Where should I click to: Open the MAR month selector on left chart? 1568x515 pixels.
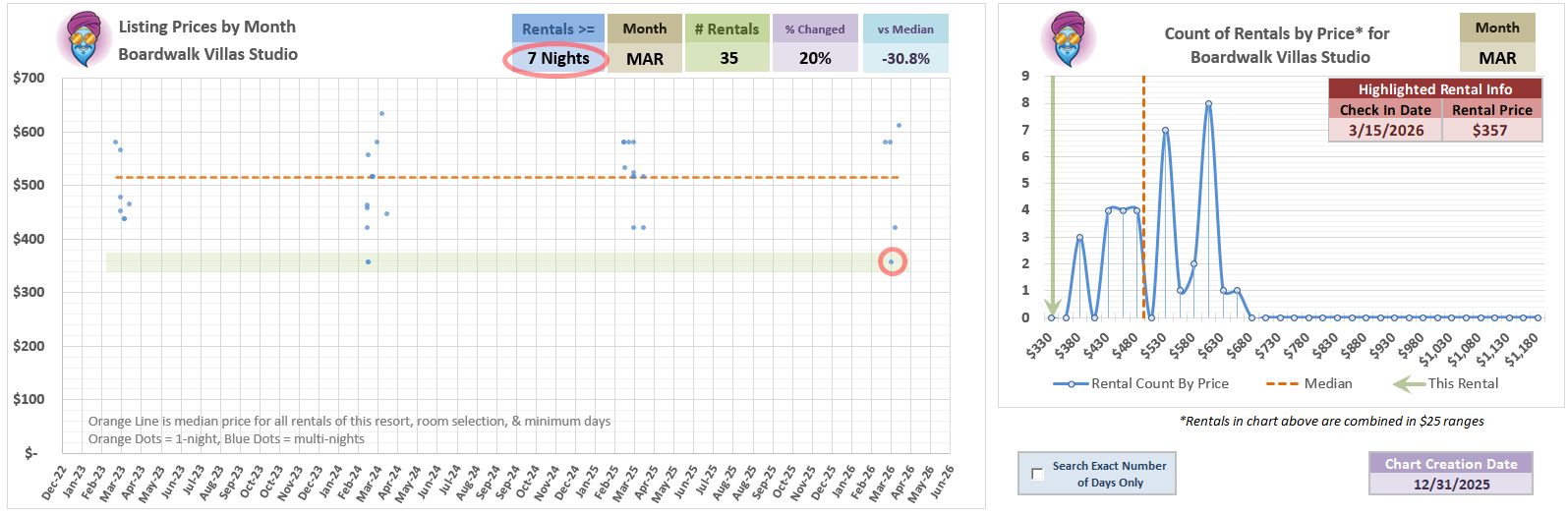point(644,59)
